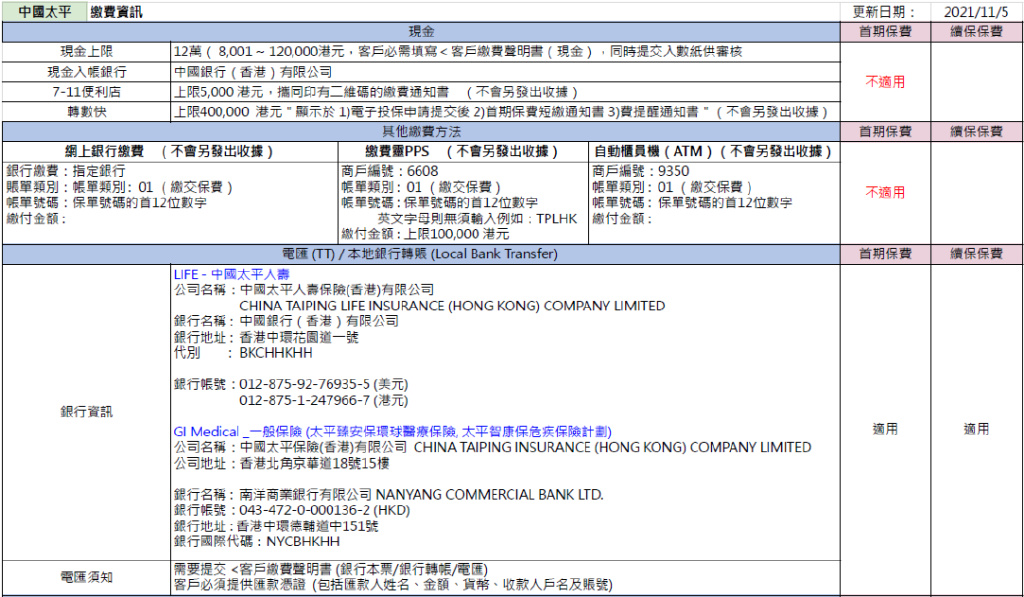Viewport: 1024px width, 597px height.
Task: Select the 商戶編號：9350 line
Action: 640,171
